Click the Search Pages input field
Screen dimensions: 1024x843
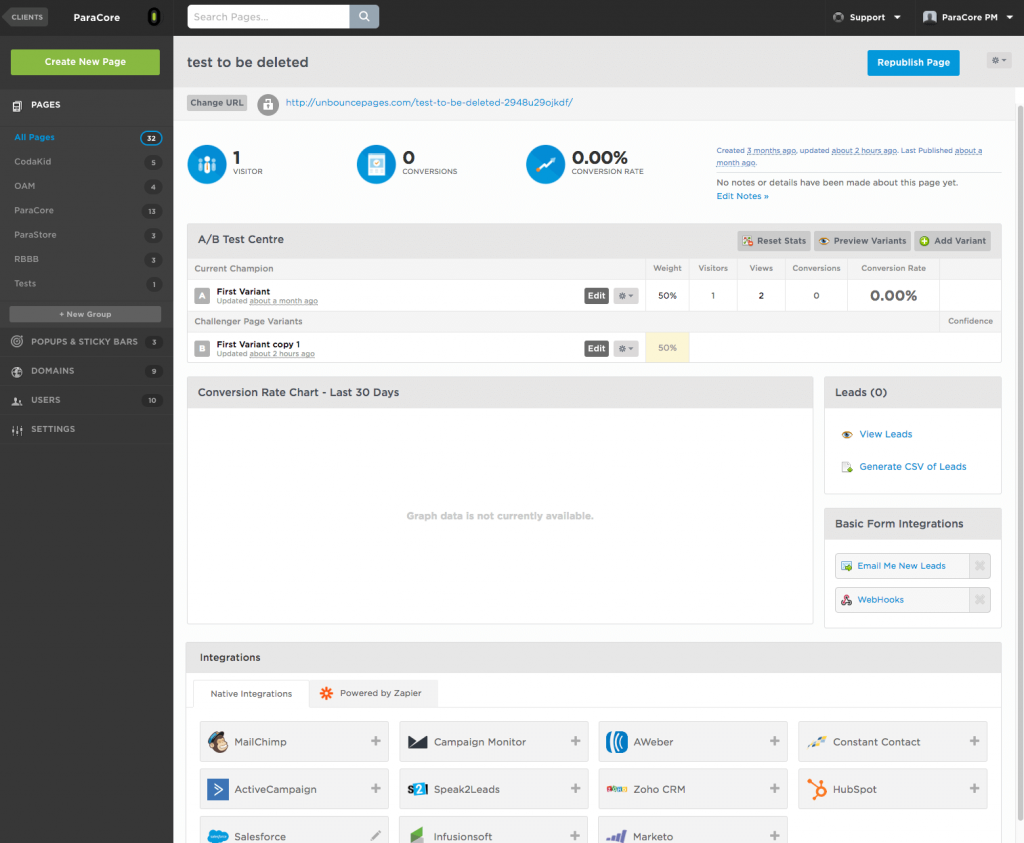pyautogui.click(x=268, y=17)
